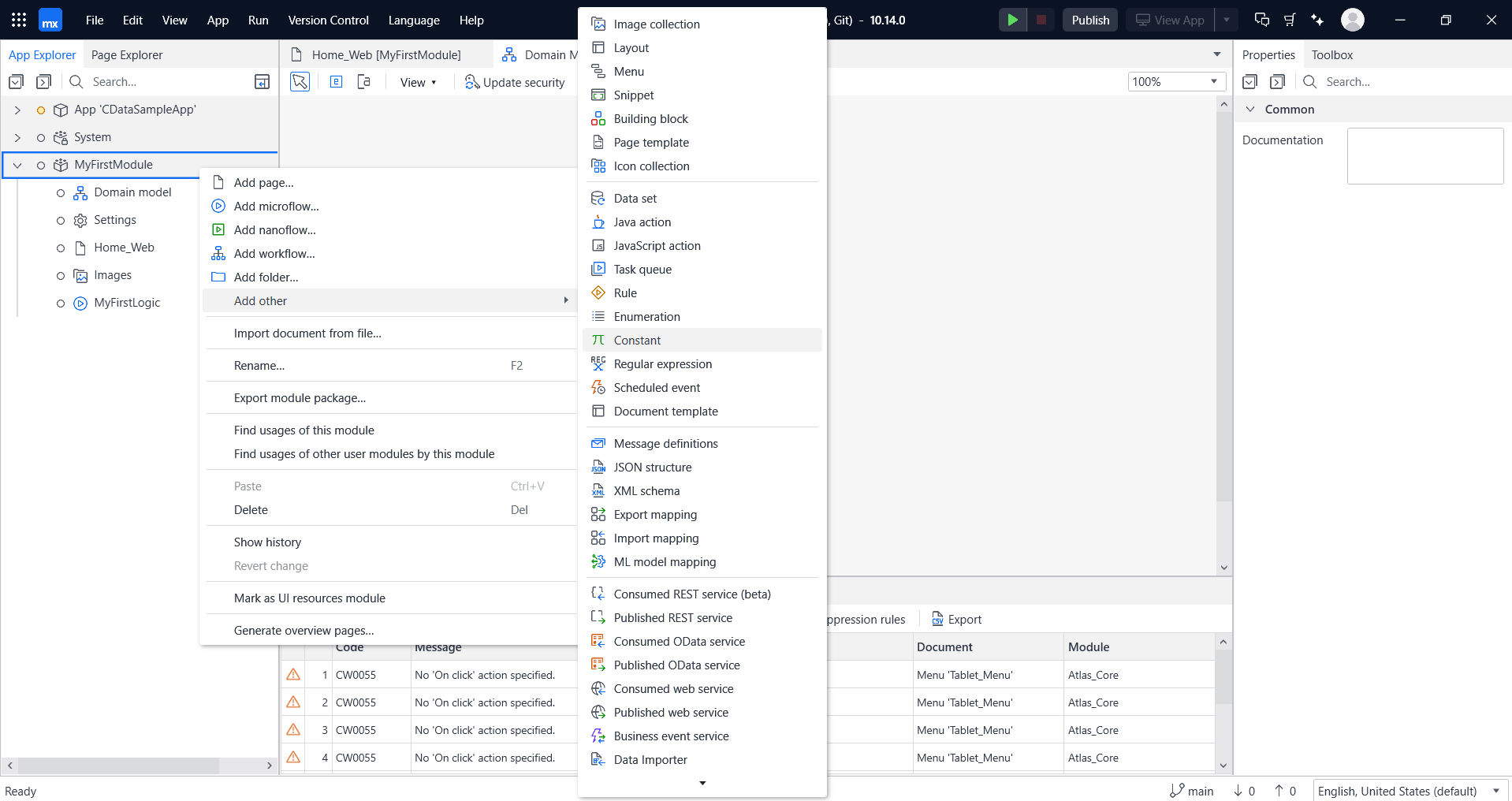Click the JSON structure icon
The image size is (1512, 801).
pyautogui.click(x=598, y=468)
